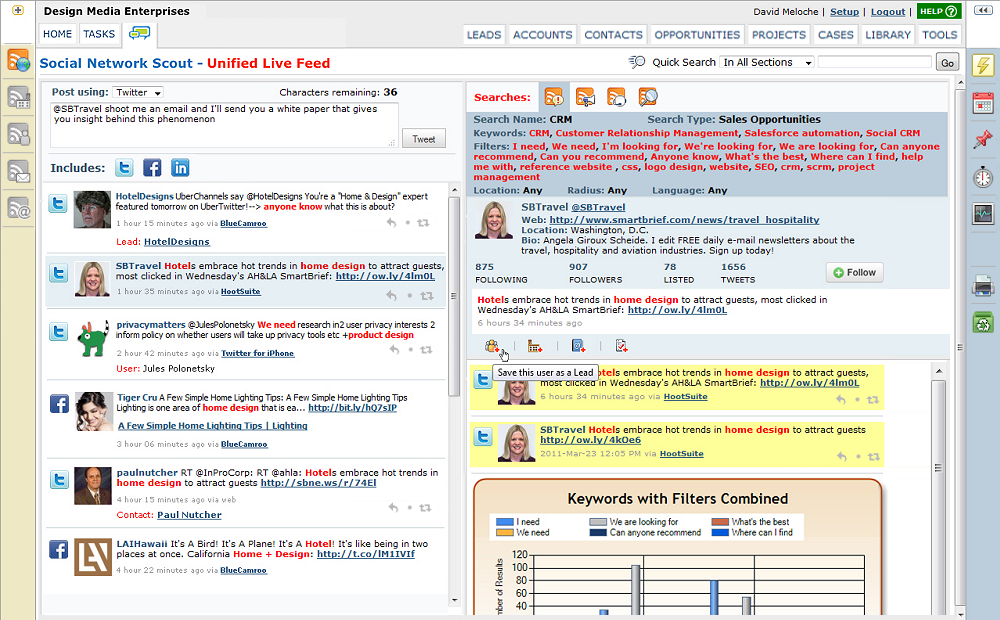This screenshot has height=620, width=1000.
Task: Open the Twitter for iPhone link
Action: click(258, 353)
